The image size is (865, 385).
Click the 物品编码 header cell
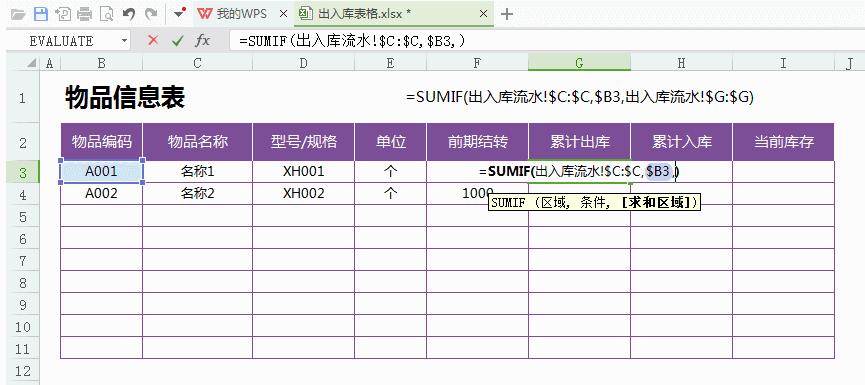[x=102, y=142]
